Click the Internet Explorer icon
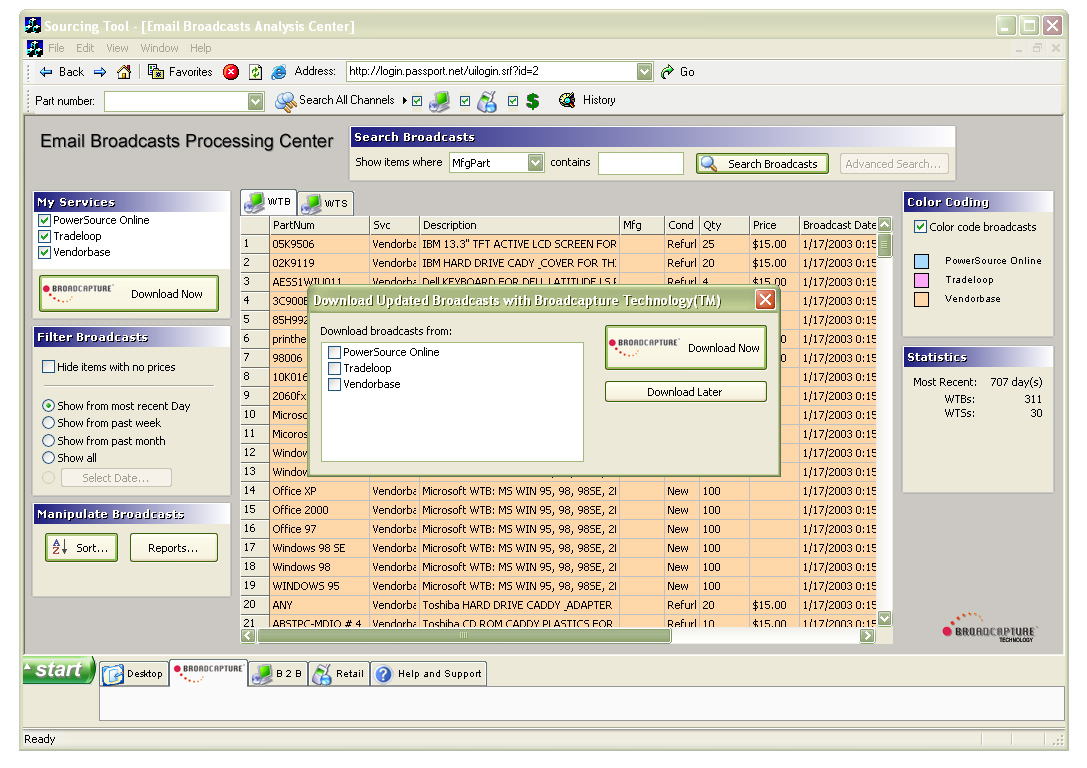Screen dimensions: 1087x768 tap(279, 72)
